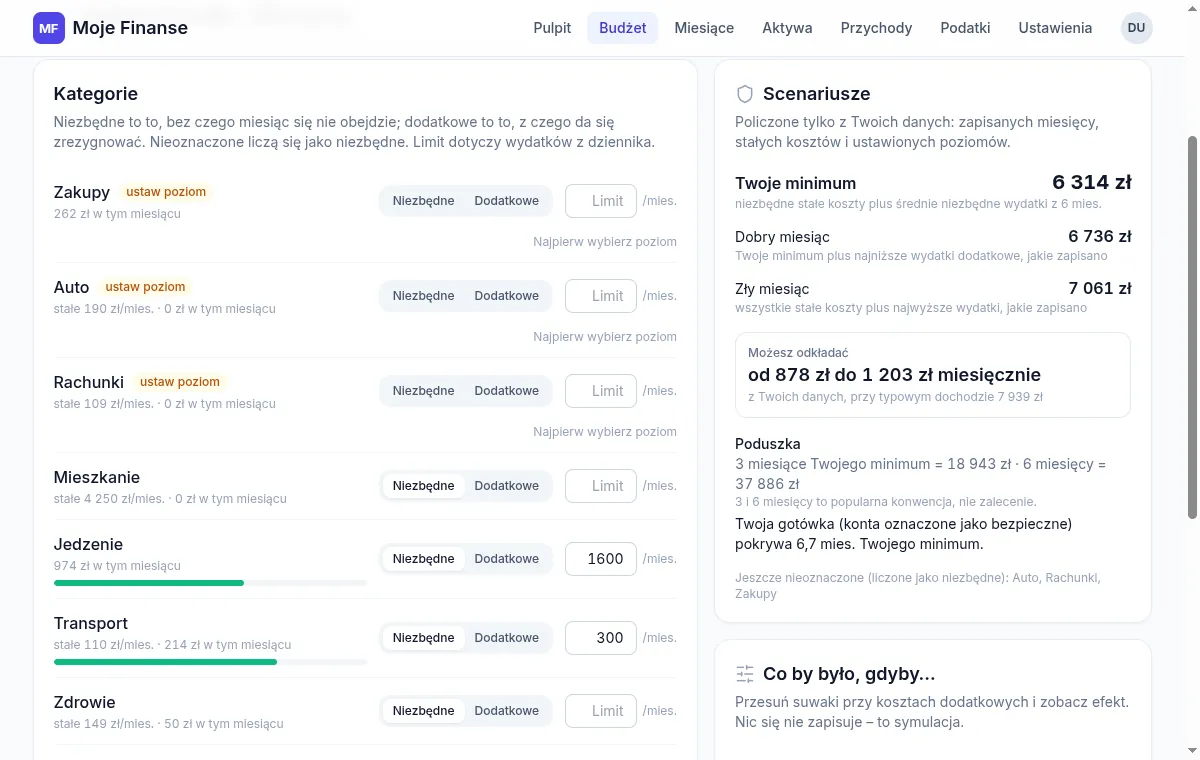Switch Mieszkanie to Dodatkowe
Screen dimensions: 1200x760
(506, 486)
